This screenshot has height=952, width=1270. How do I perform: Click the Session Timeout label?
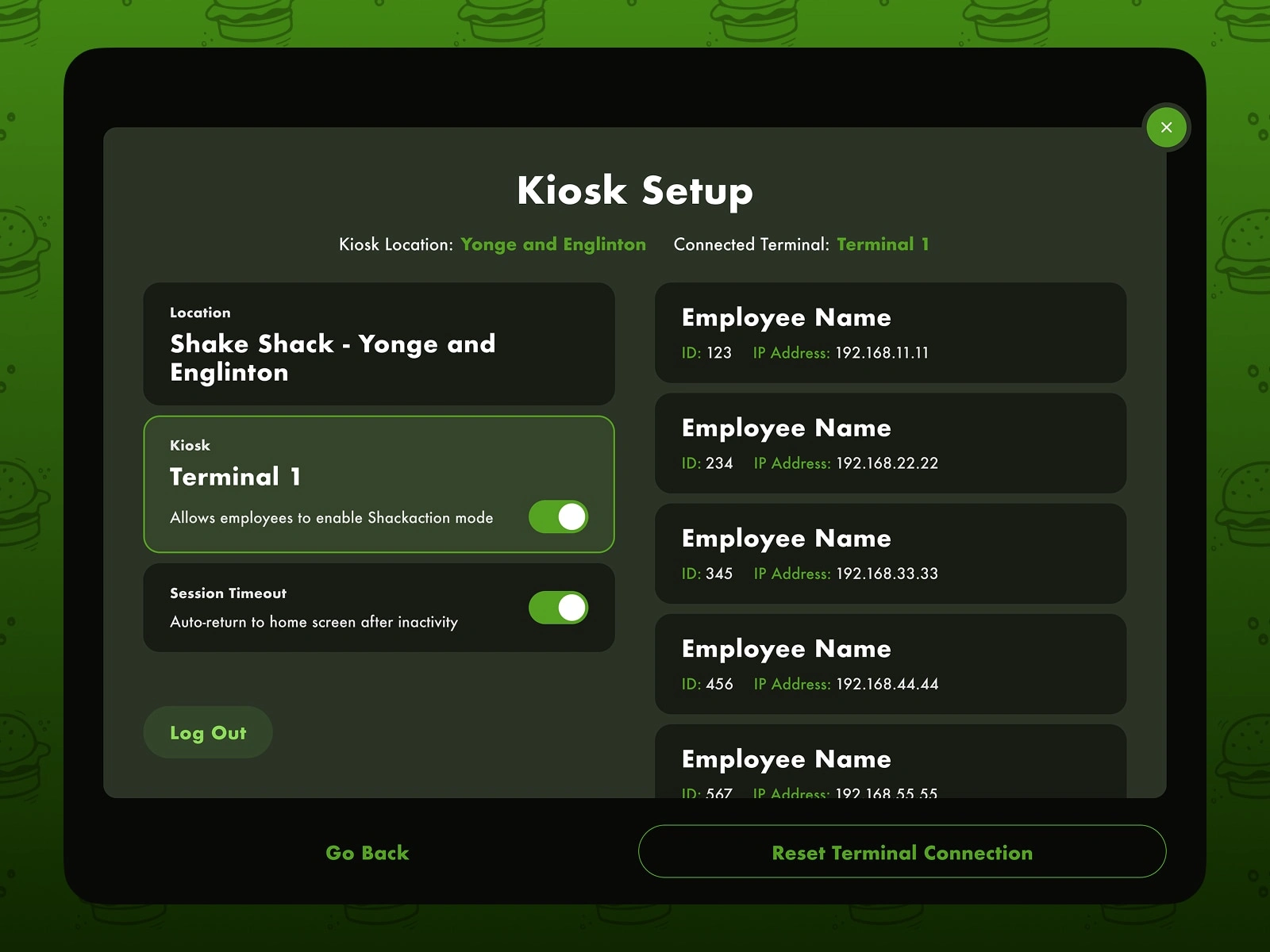tap(228, 593)
